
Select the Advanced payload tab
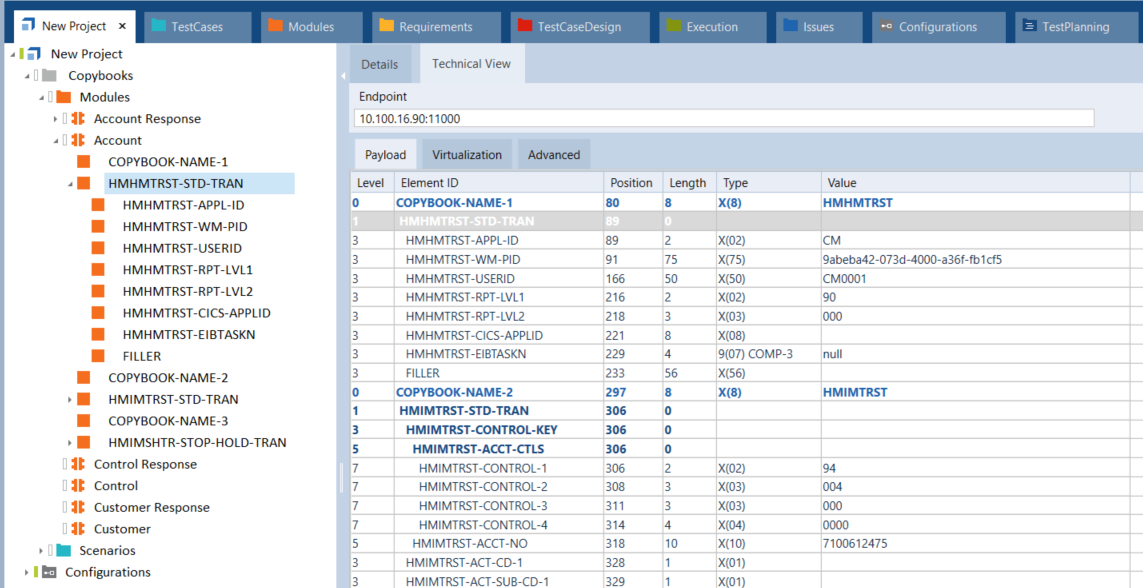pyautogui.click(x=553, y=155)
